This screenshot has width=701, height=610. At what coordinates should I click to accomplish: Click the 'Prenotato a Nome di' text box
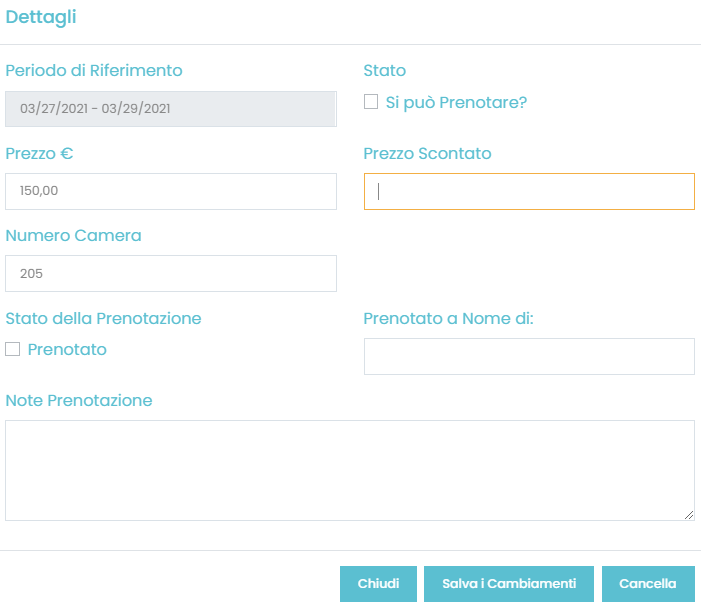pos(529,356)
